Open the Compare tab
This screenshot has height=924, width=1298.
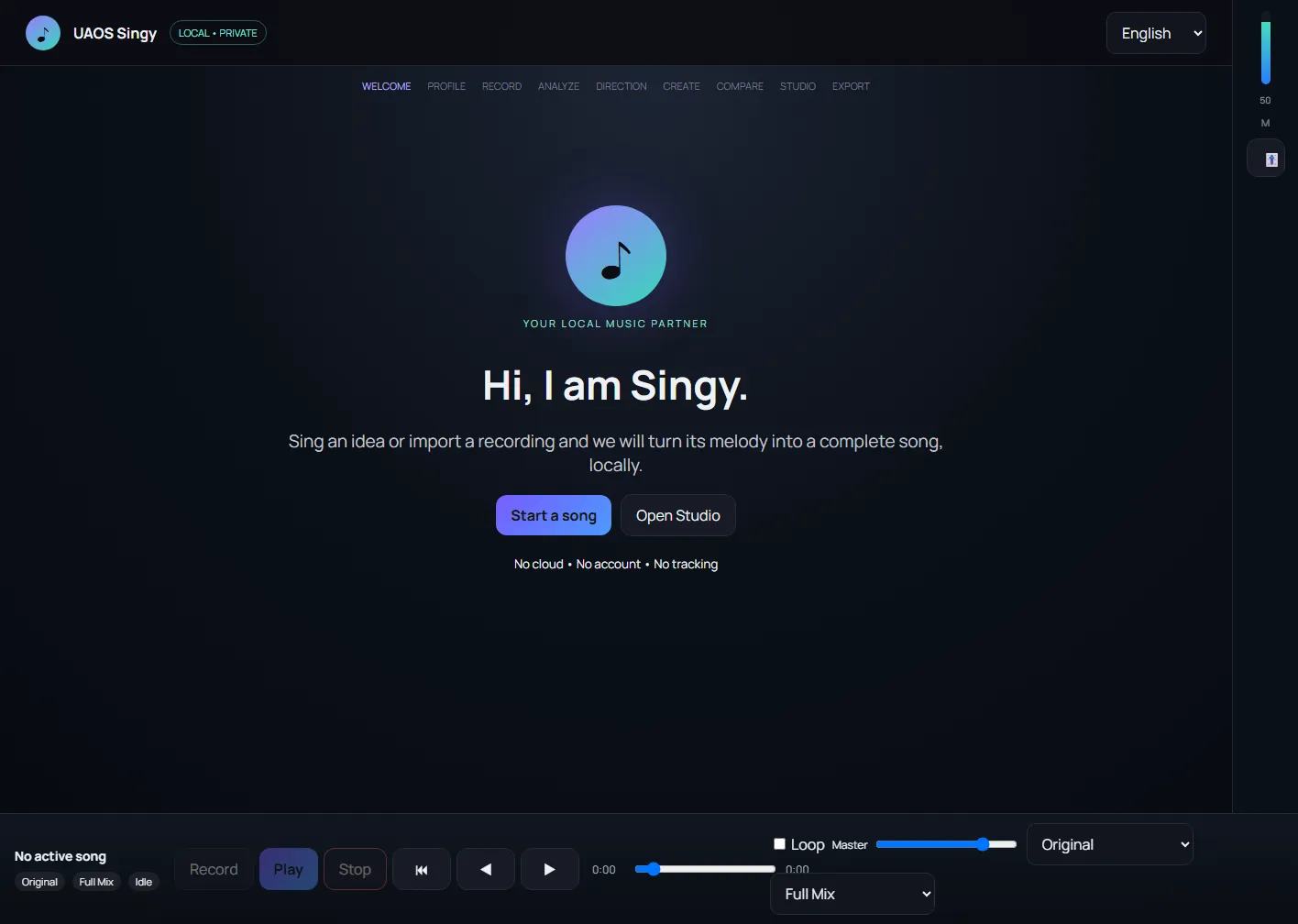point(740,86)
